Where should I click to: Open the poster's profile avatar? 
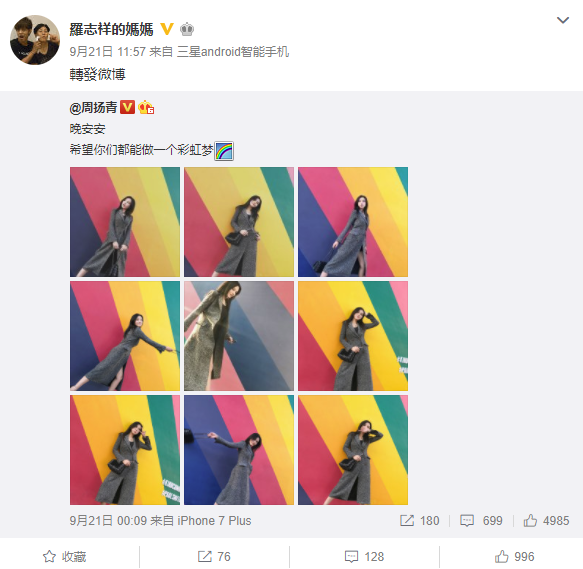(x=35, y=40)
